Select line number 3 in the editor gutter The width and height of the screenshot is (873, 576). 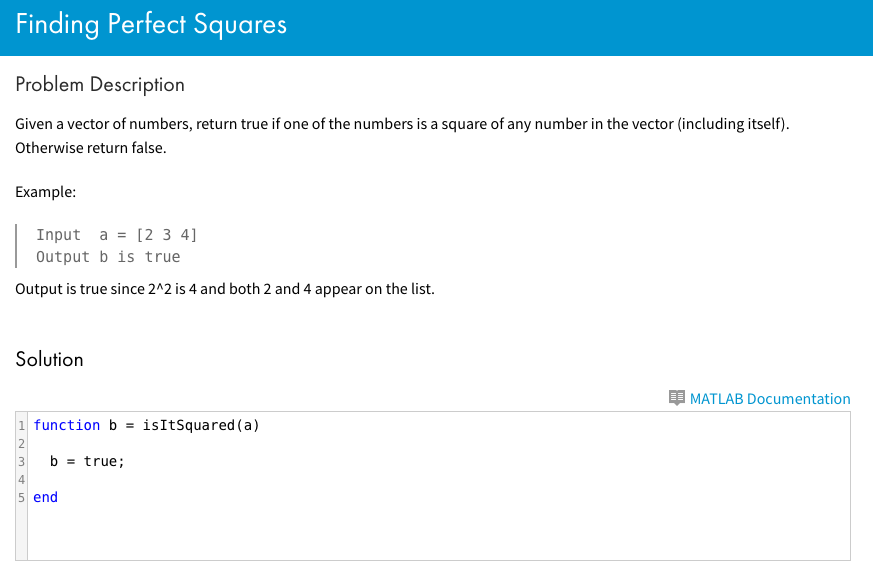(x=20, y=460)
